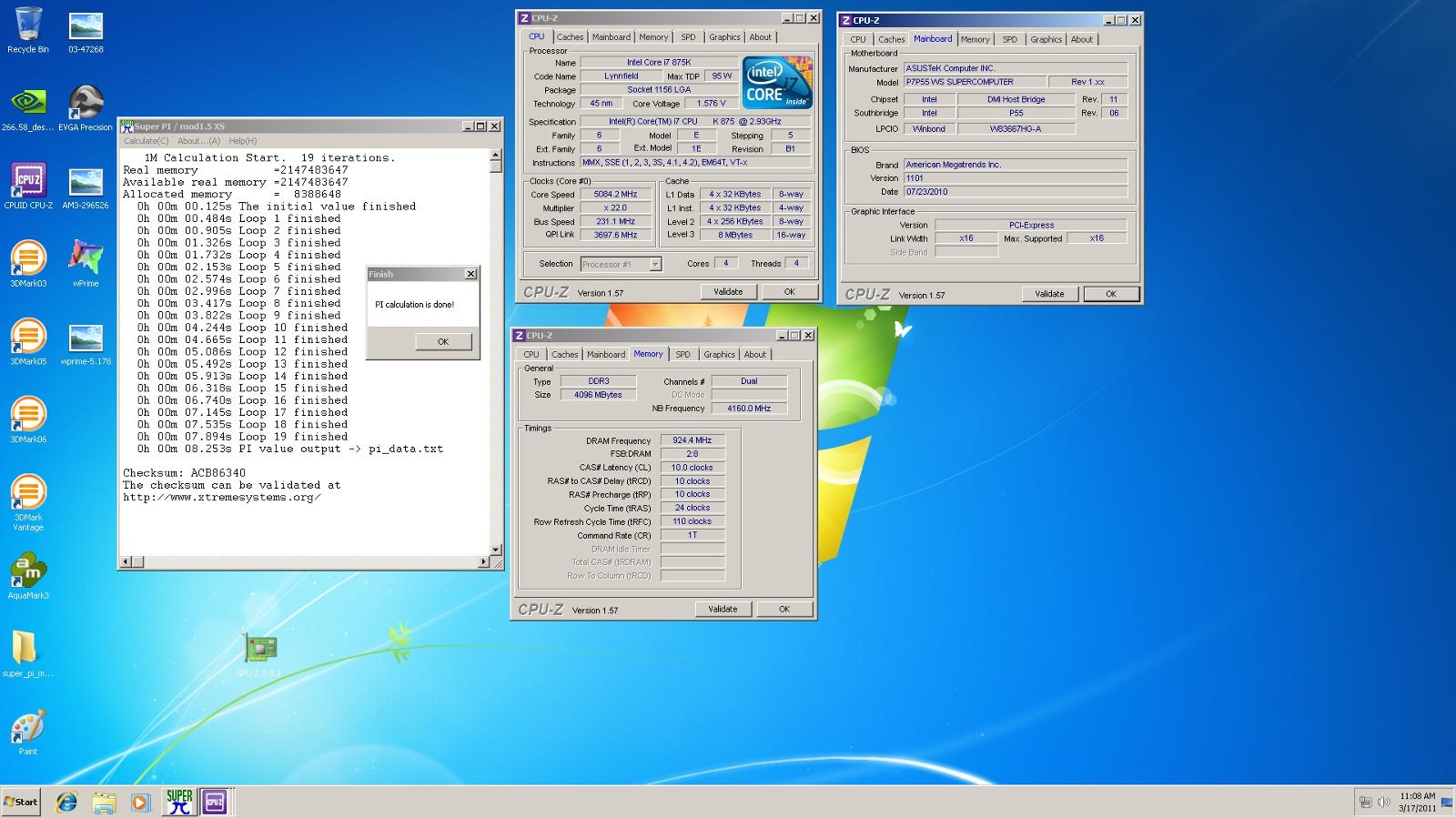1456x818 pixels.
Task: Click the taskbar clock showing 11:08 AM
Action: pos(1417,802)
